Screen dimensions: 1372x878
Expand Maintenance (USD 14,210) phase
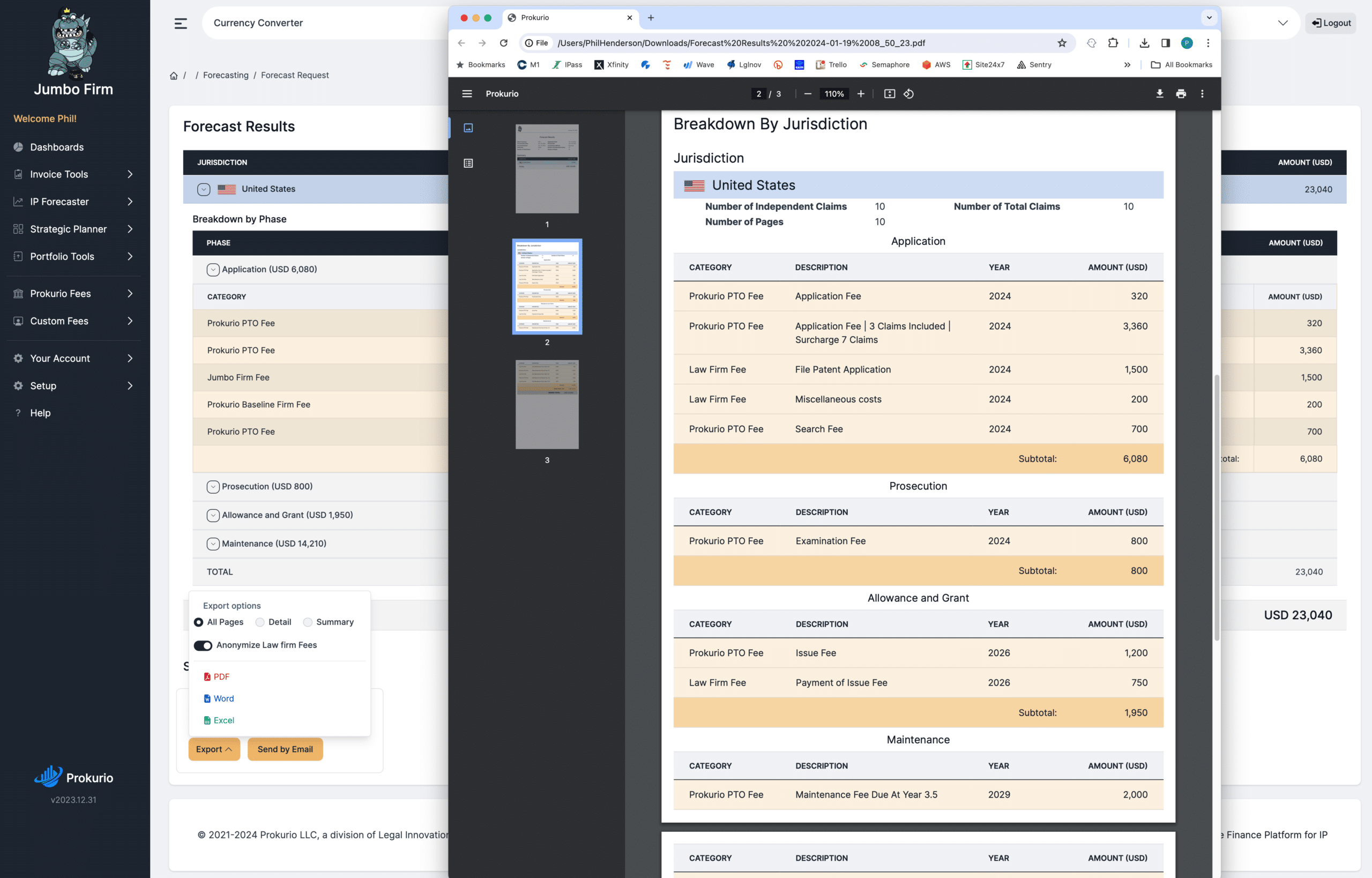pyautogui.click(x=213, y=544)
